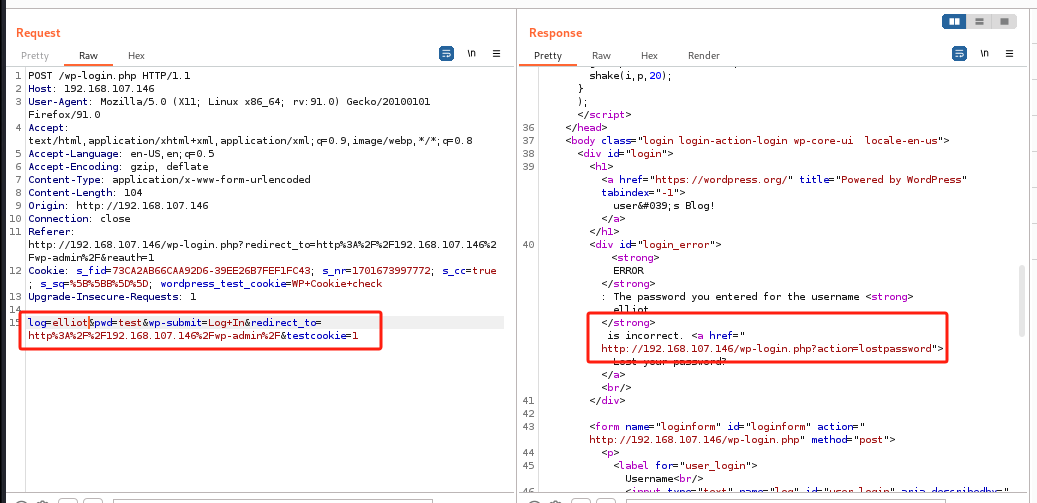Click the '</head>' tag on line 36
Image resolution: width=1037 pixels, height=503 pixels.
coord(586,128)
